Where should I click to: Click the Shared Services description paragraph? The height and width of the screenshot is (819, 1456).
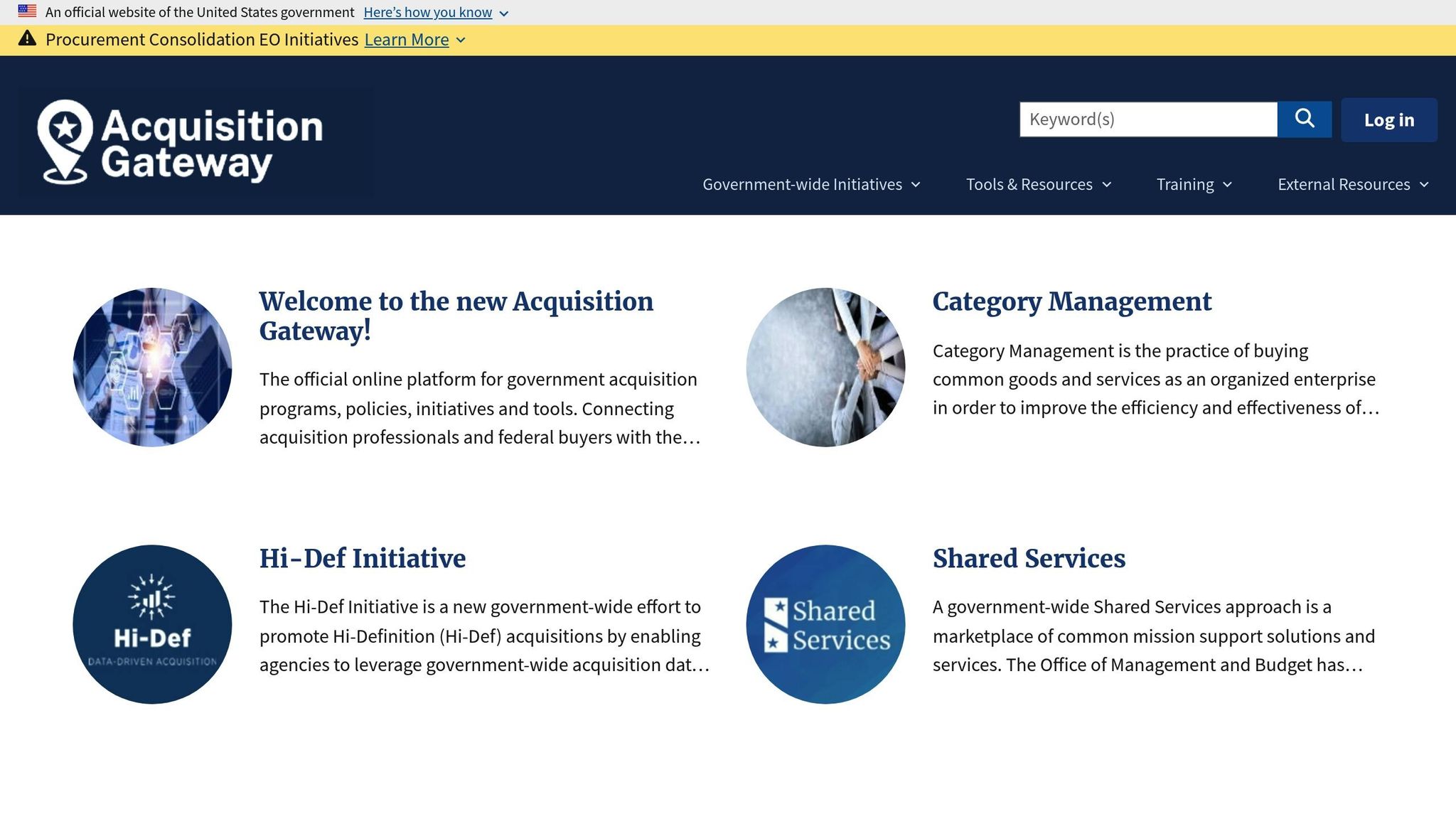tap(1154, 636)
